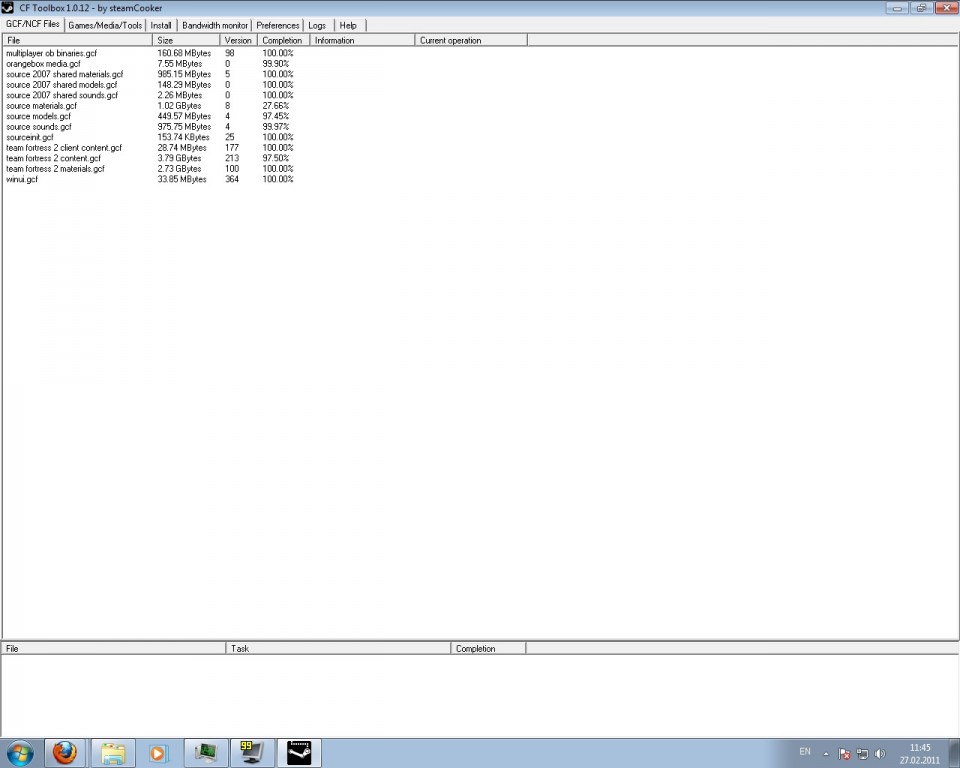
Task: Click the lower pane File column header
Action: (113, 649)
